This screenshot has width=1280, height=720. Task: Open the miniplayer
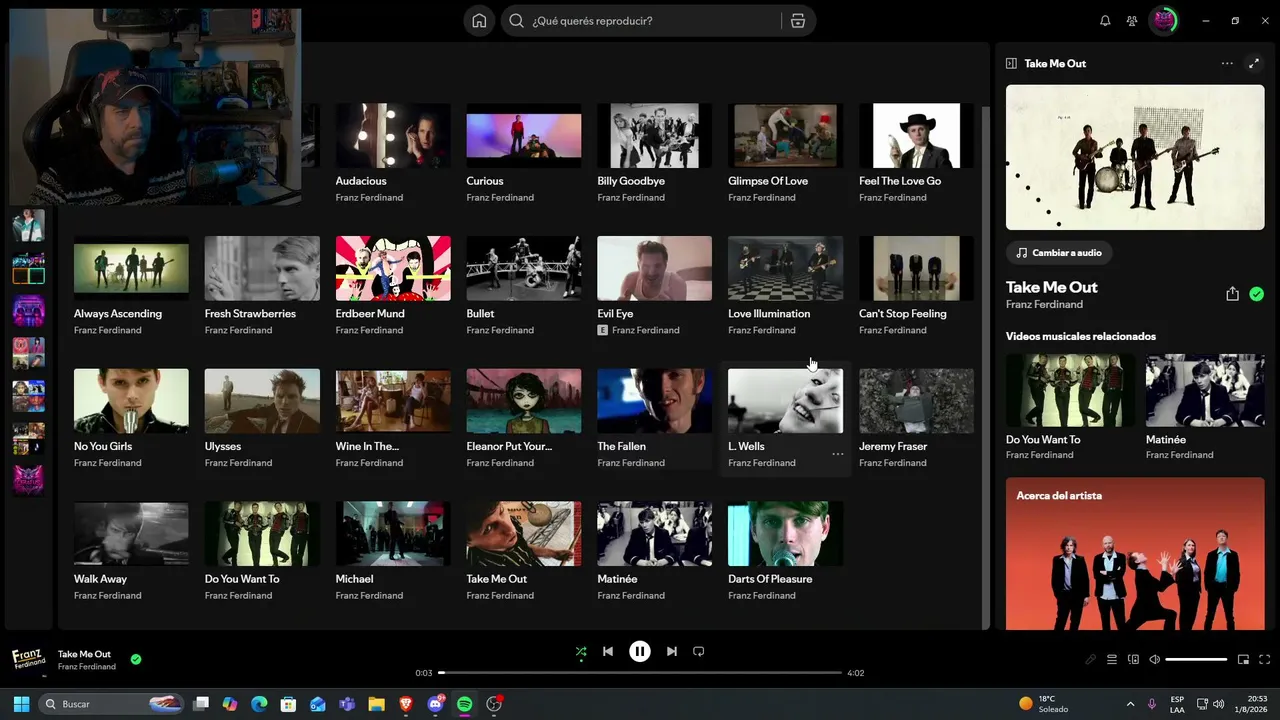coord(1243,660)
